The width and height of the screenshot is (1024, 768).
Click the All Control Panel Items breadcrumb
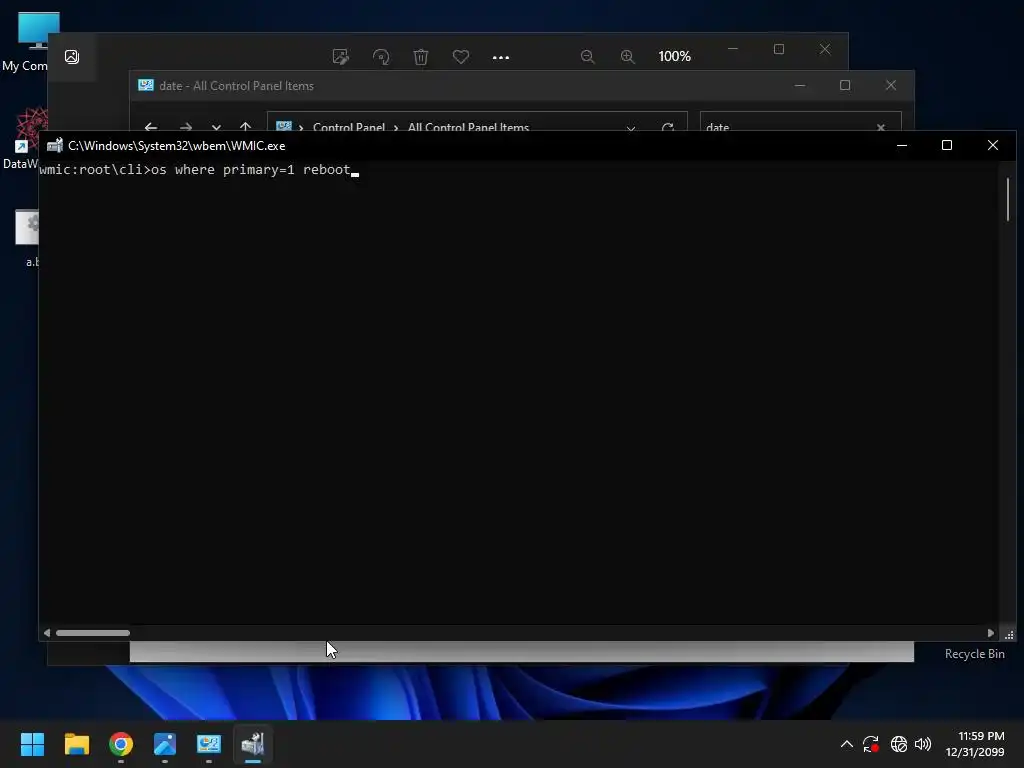coord(468,127)
